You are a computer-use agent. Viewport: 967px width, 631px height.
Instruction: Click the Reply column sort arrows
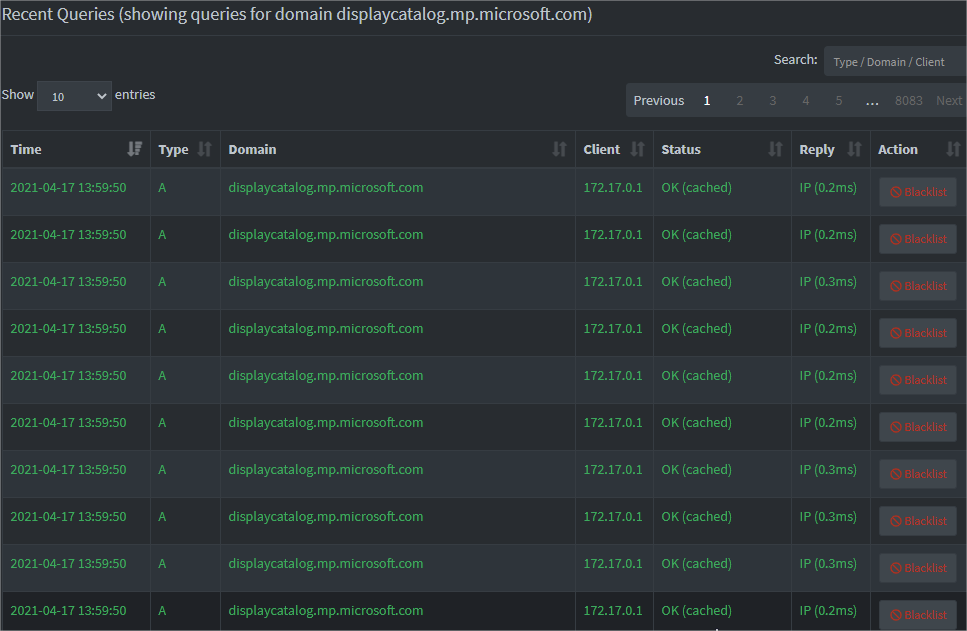click(854, 149)
